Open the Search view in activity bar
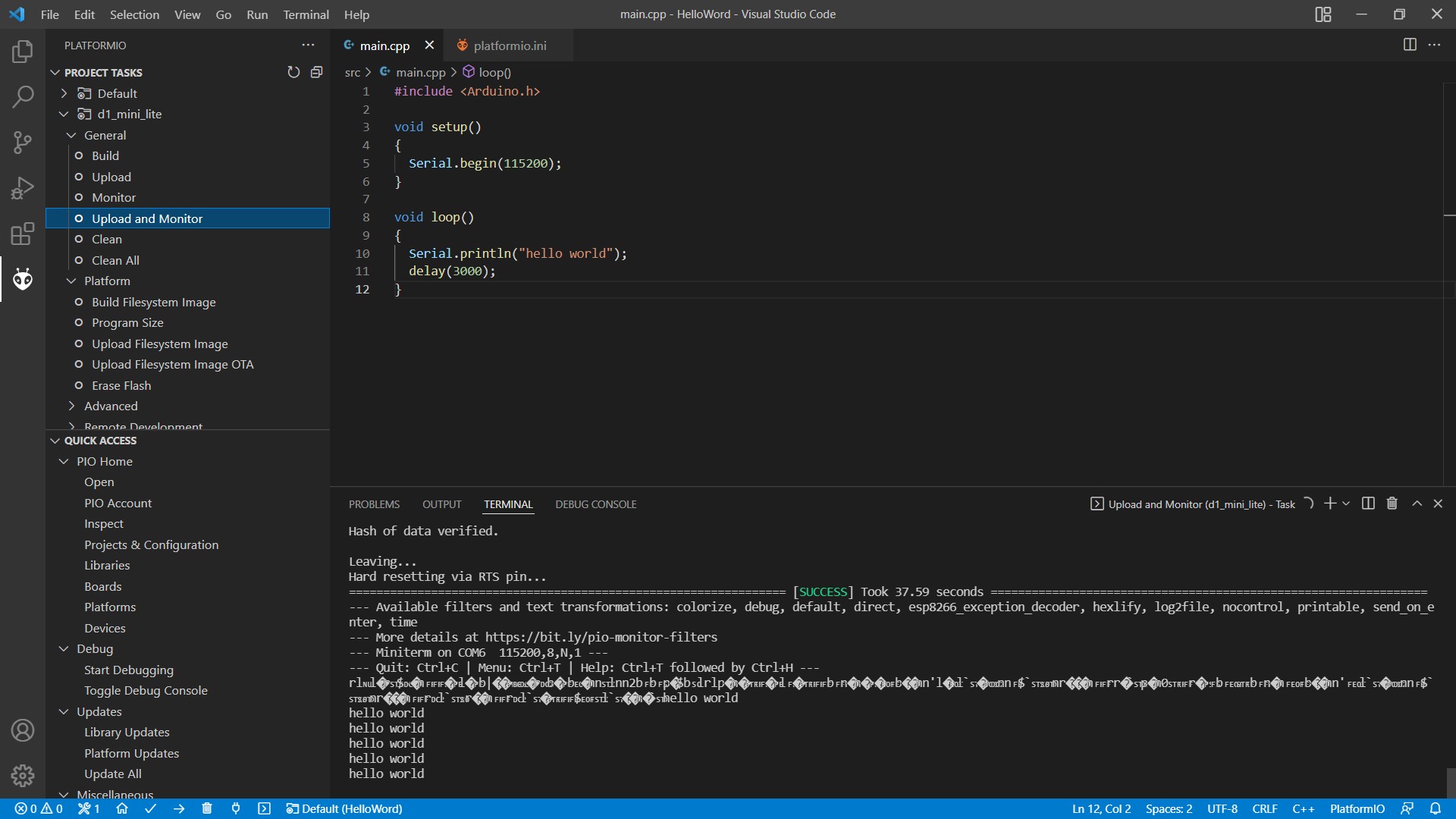Viewport: 1456px width, 819px height. tap(23, 96)
